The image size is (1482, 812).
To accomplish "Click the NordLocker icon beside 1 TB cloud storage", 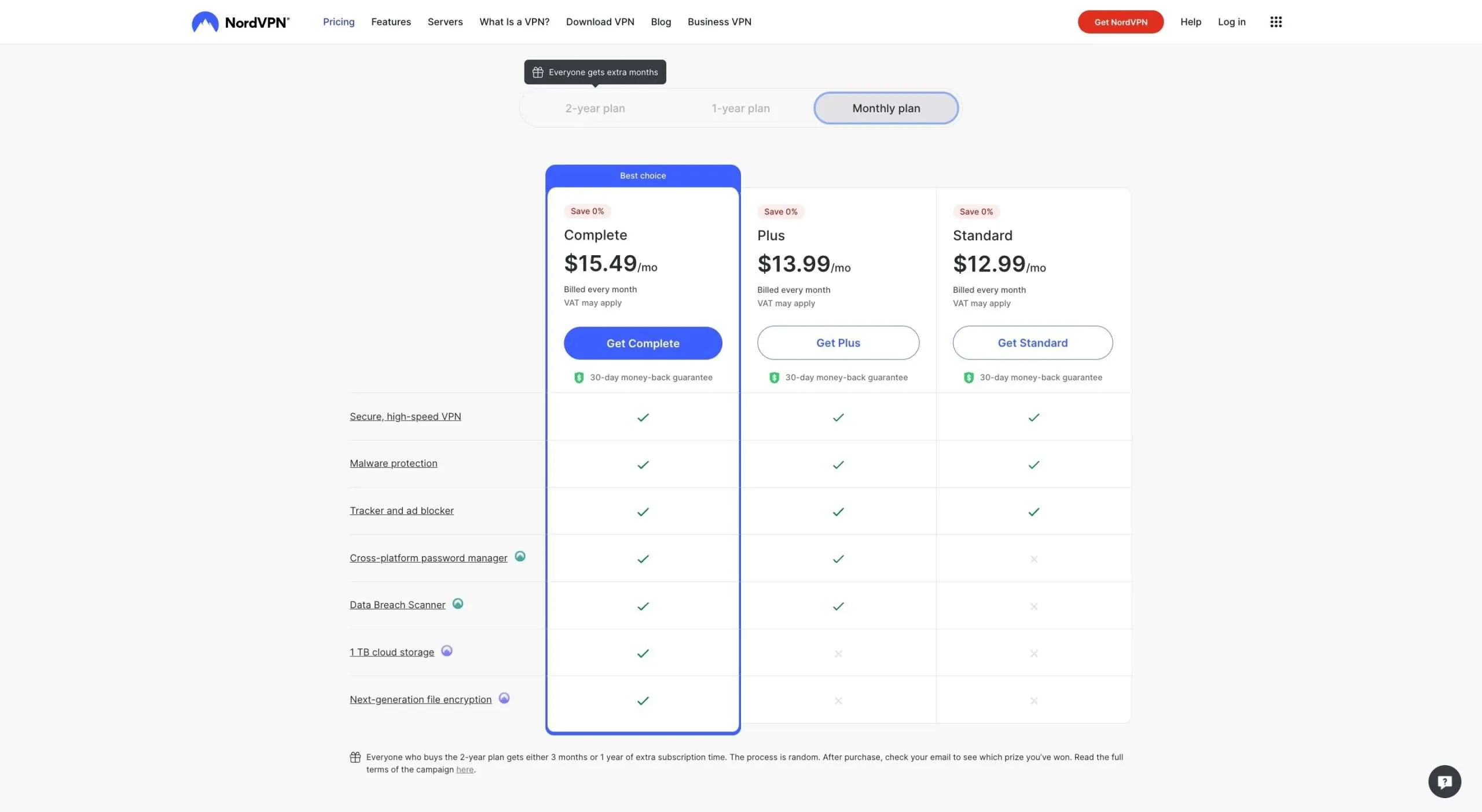I will tap(446, 651).
